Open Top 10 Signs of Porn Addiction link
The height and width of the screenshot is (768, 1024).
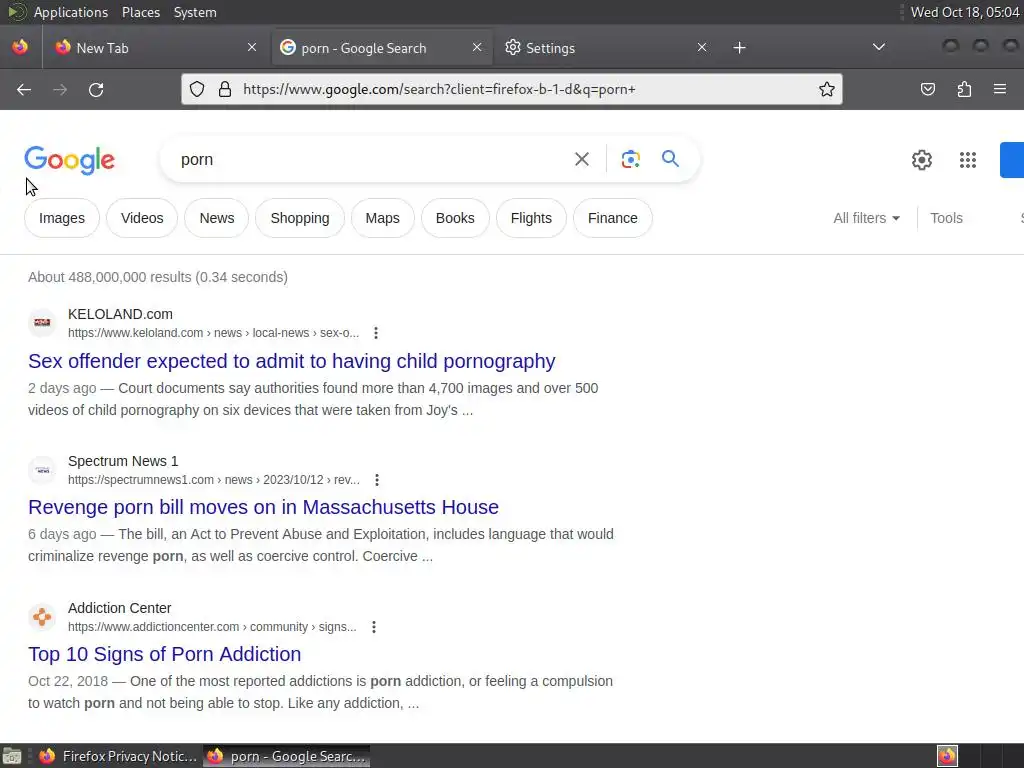165,654
